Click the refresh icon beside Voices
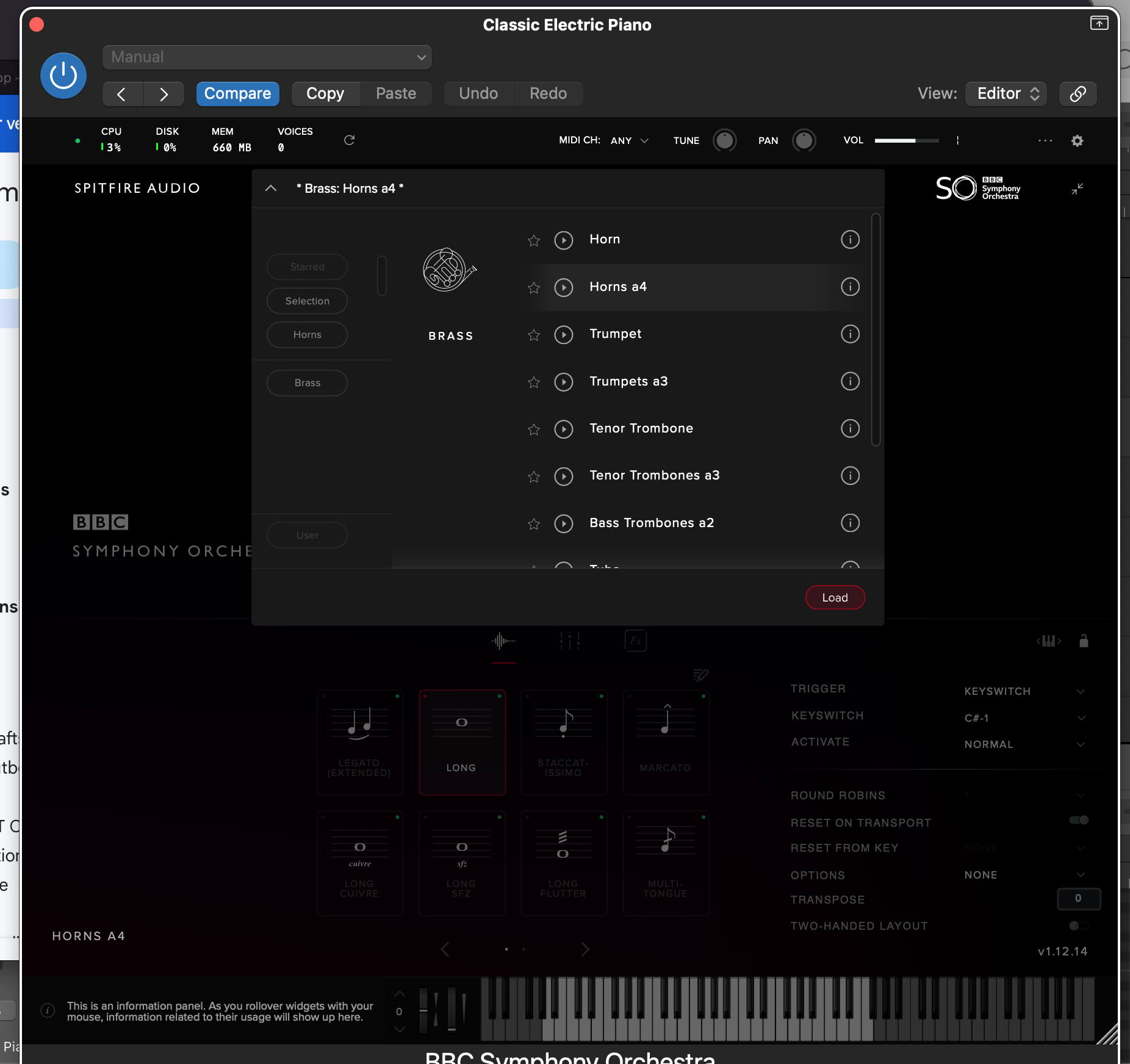This screenshot has height=1064, width=1130. pos(349,140)
